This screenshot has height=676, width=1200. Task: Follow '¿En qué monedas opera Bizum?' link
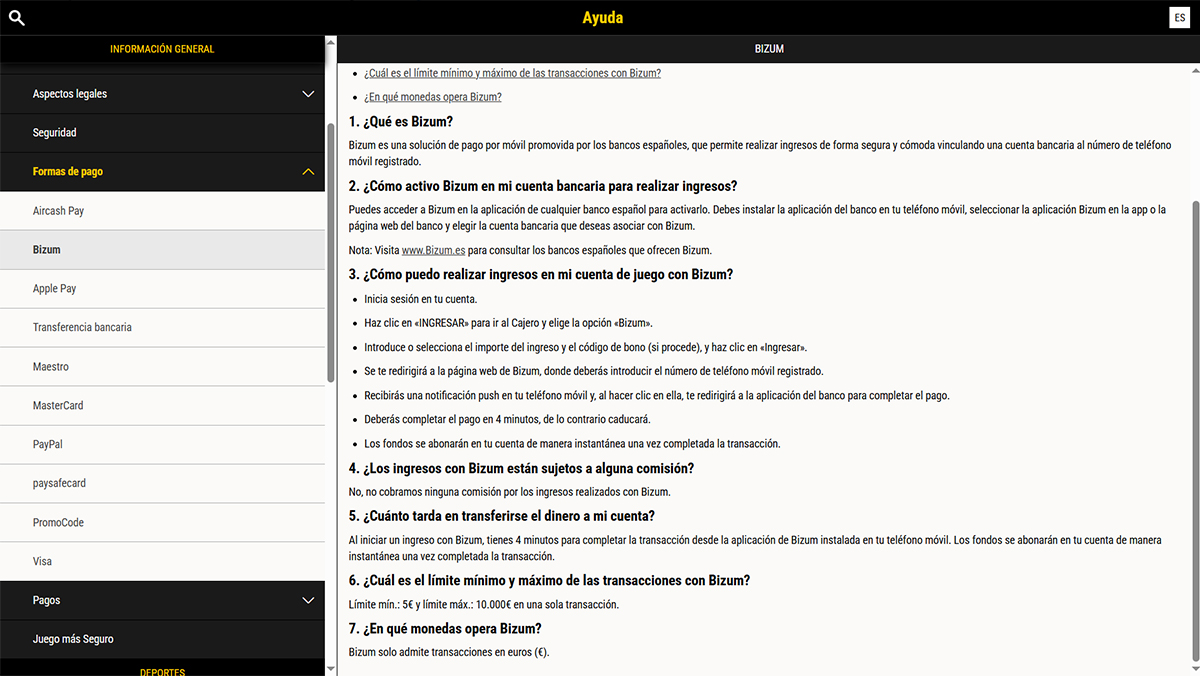pyautogui.click(x=433, y=97)
